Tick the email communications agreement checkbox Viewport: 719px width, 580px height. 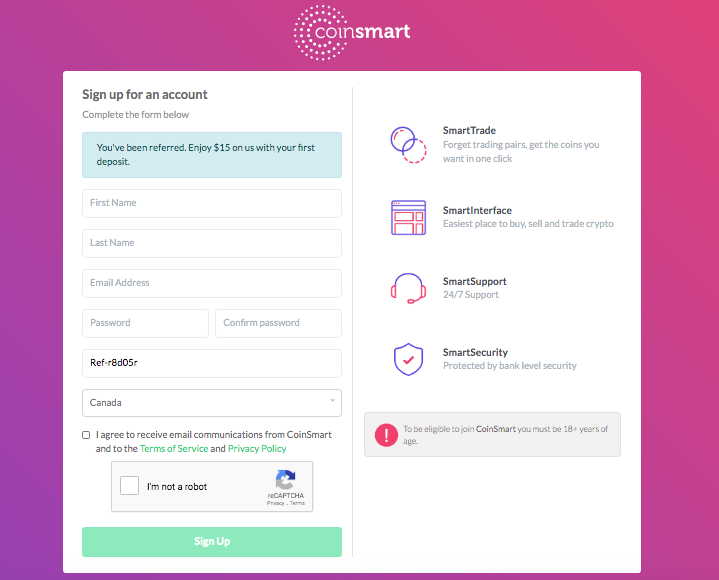click(86, 435)
